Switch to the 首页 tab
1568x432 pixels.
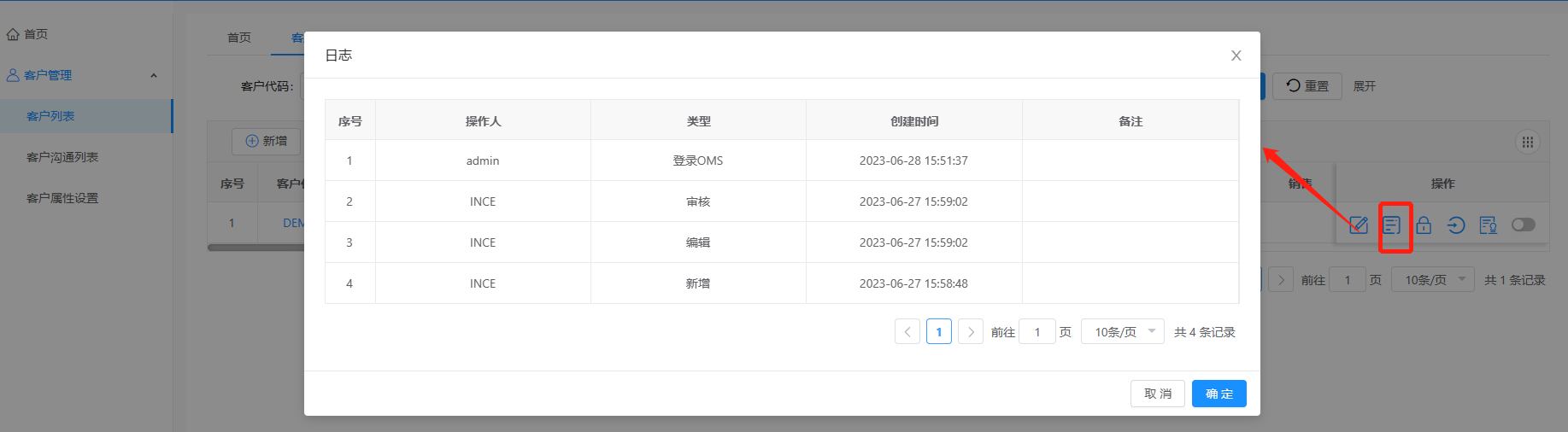click(x=239, y=38)
